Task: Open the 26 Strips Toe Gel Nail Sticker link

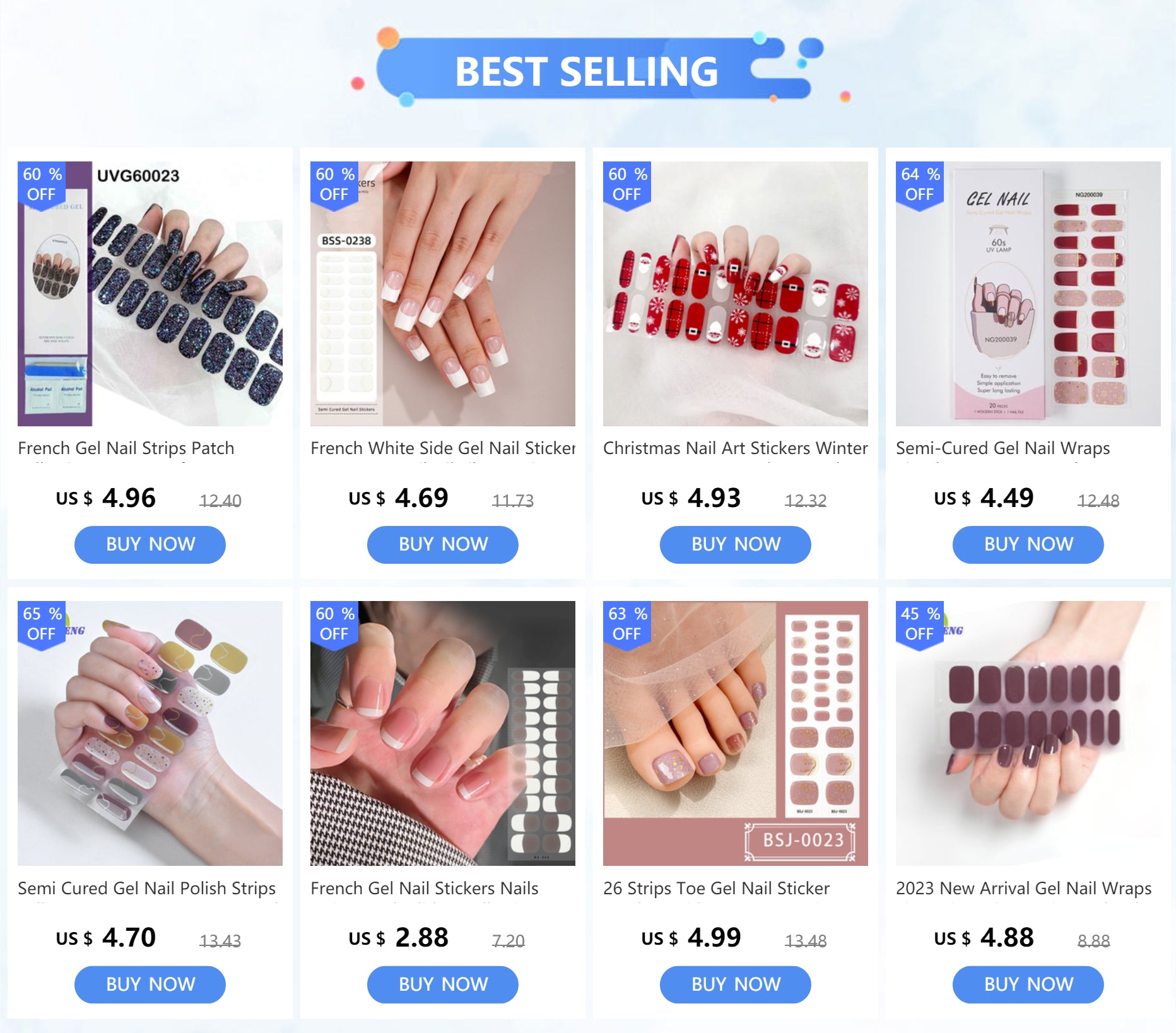Action: click(x=716, y=889)
